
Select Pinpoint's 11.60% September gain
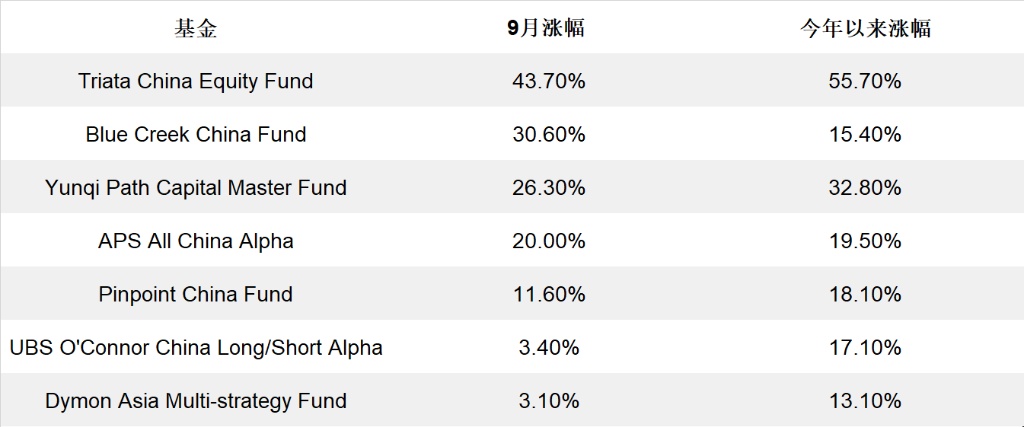point(548,294)
